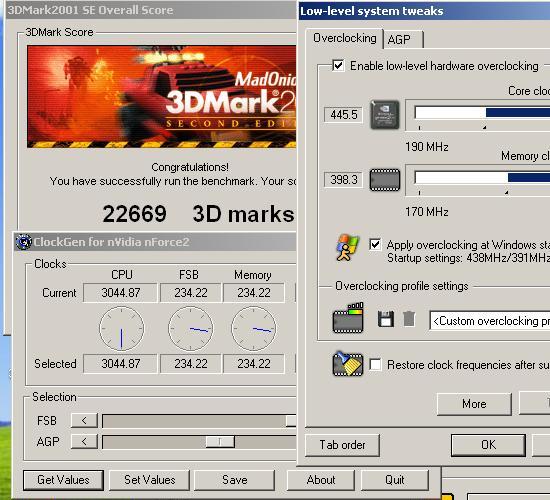Confirm with the OK button
The width and height of the screenshot is (550, 500).
(x=488, y=445)
